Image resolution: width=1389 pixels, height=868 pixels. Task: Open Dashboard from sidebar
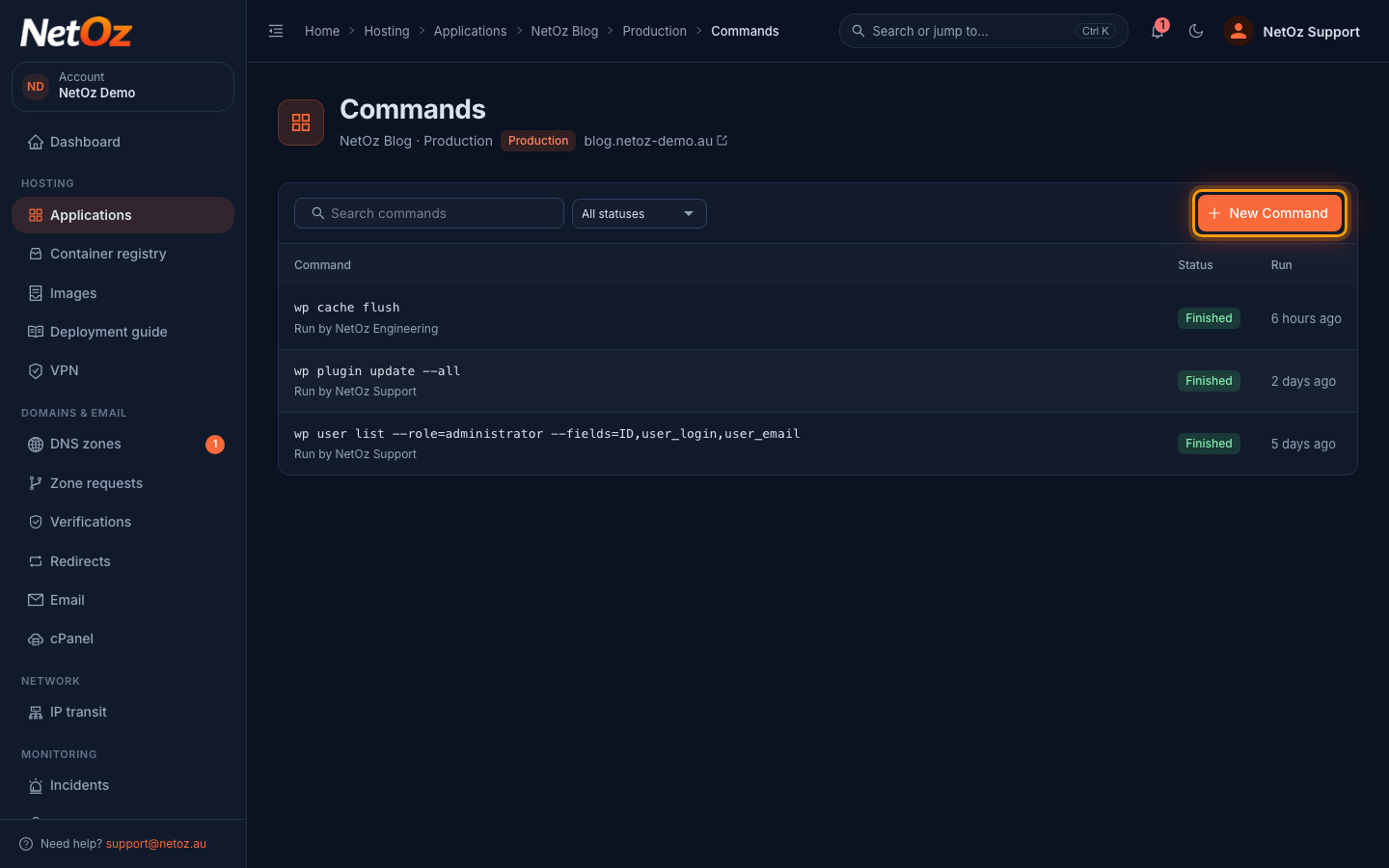123,142
